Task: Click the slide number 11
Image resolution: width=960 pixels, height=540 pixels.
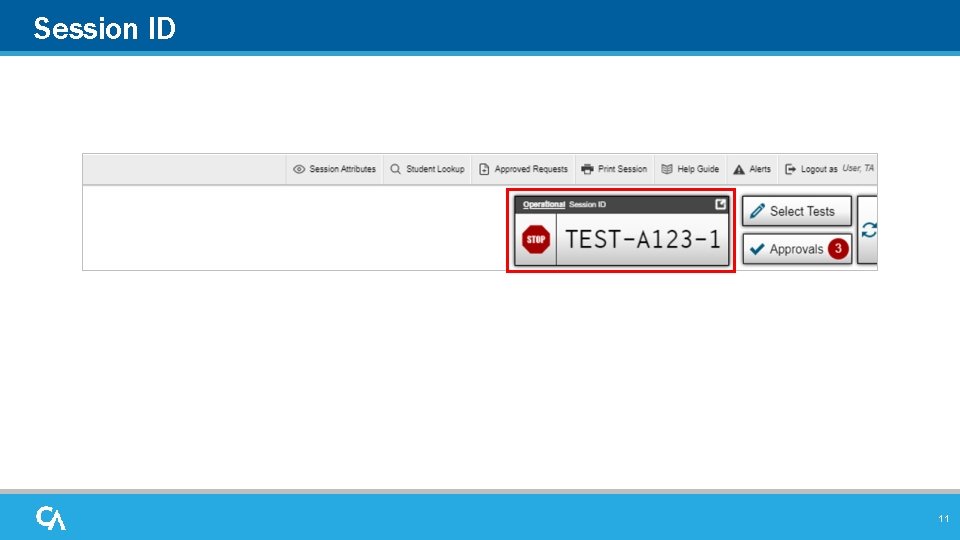Action: click(943, 519)
